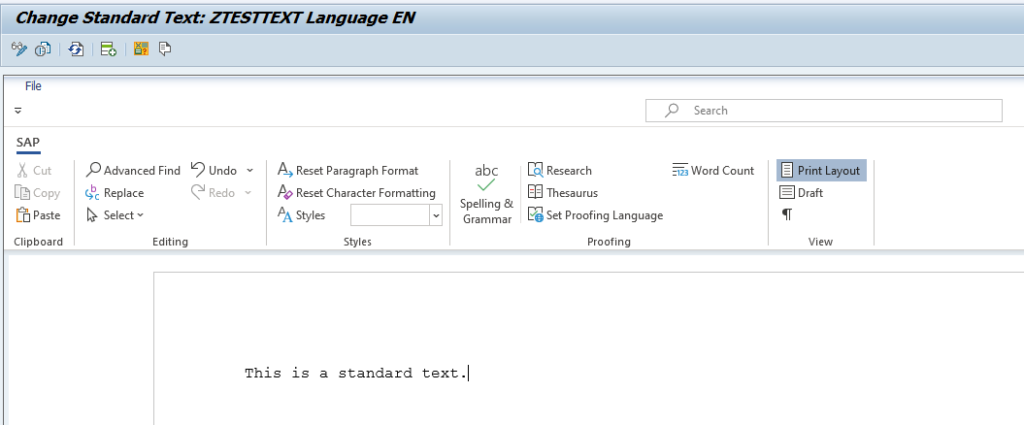Screen dimensions: 1024x425
Task: Click the refresh arrows toolbar icon
Action: pos(76,49)
